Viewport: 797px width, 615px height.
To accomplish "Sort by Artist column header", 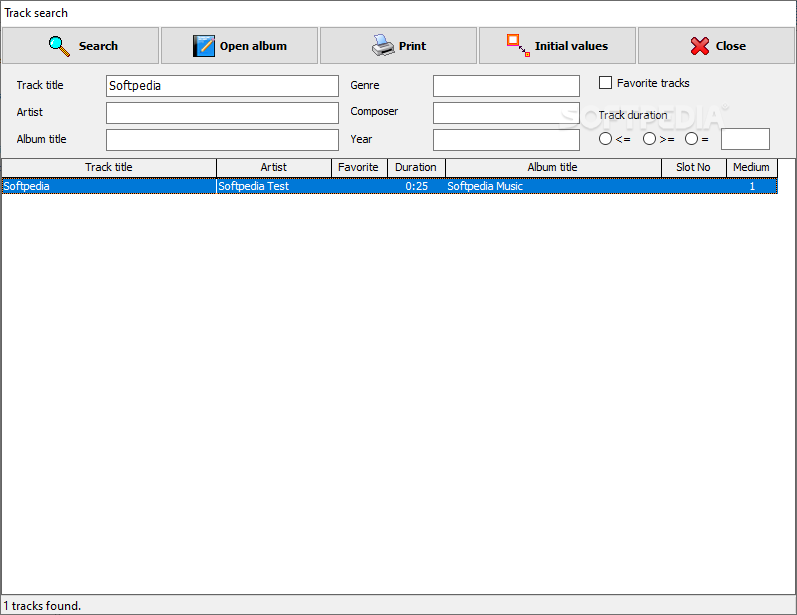I will [273, 167].
